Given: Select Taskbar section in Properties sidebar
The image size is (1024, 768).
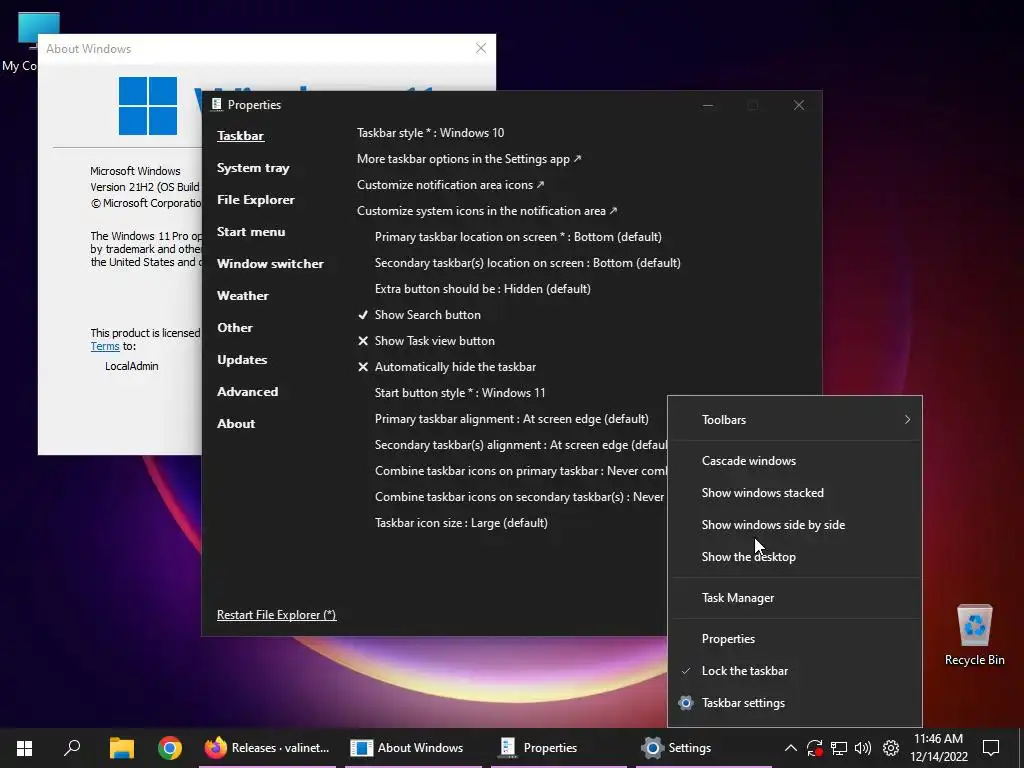Looking at the screenshot, I should coord(240,136).
